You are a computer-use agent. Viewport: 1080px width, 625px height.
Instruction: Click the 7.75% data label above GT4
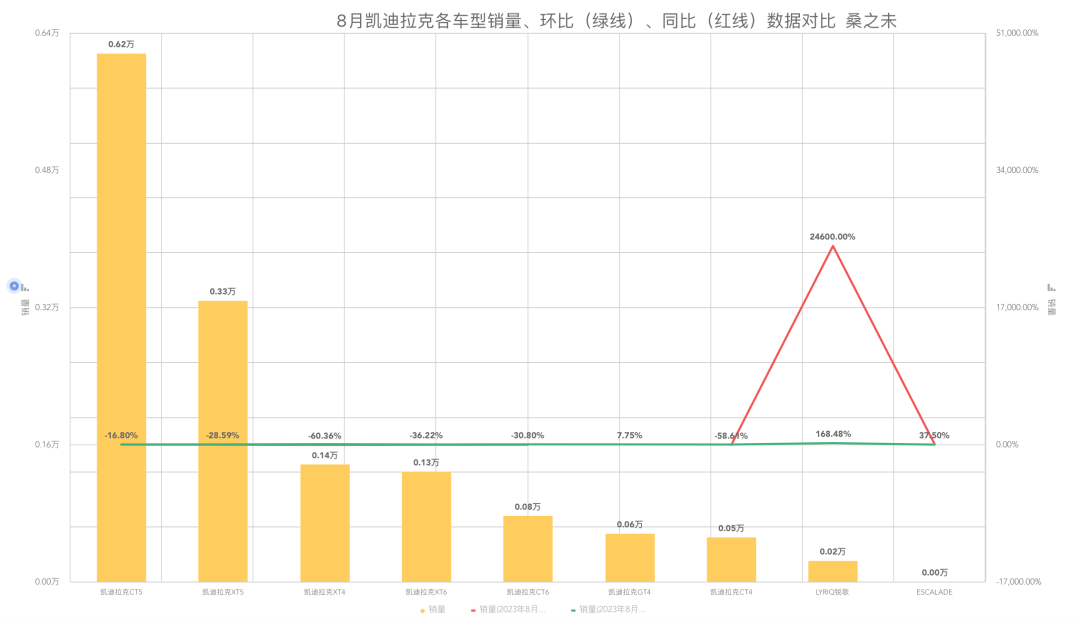pos(629,435)
